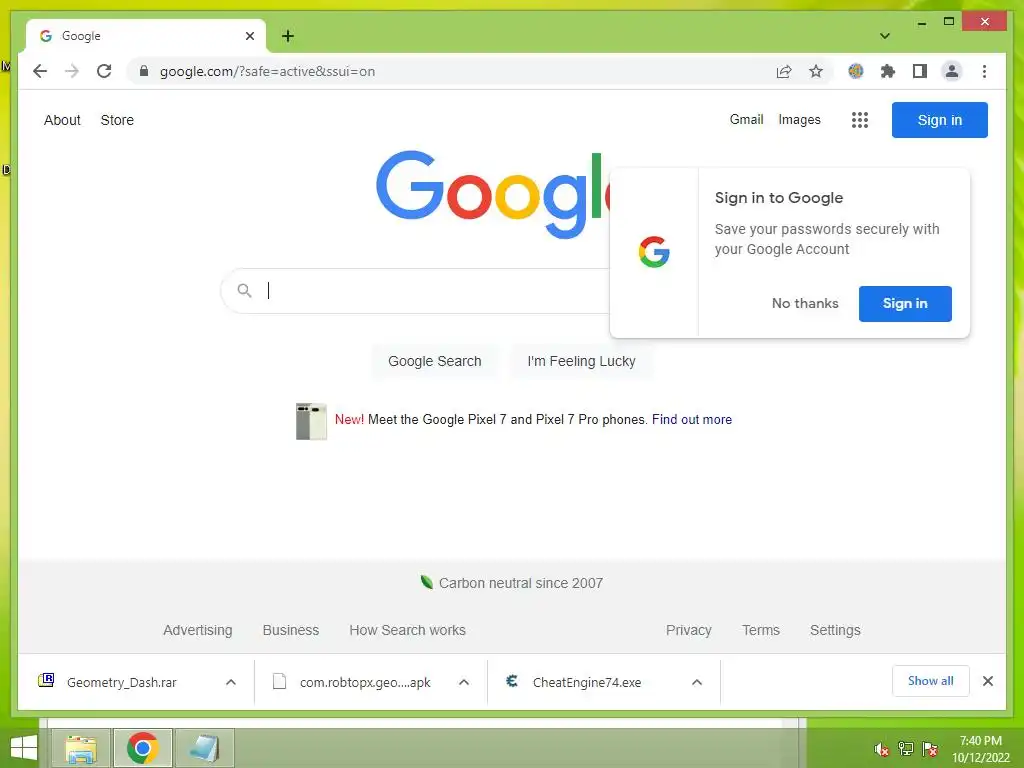Image resolution: width=1024 pixels, height=768 pixels.
Task: Reload the Google page
Action: tap(104, 71)
